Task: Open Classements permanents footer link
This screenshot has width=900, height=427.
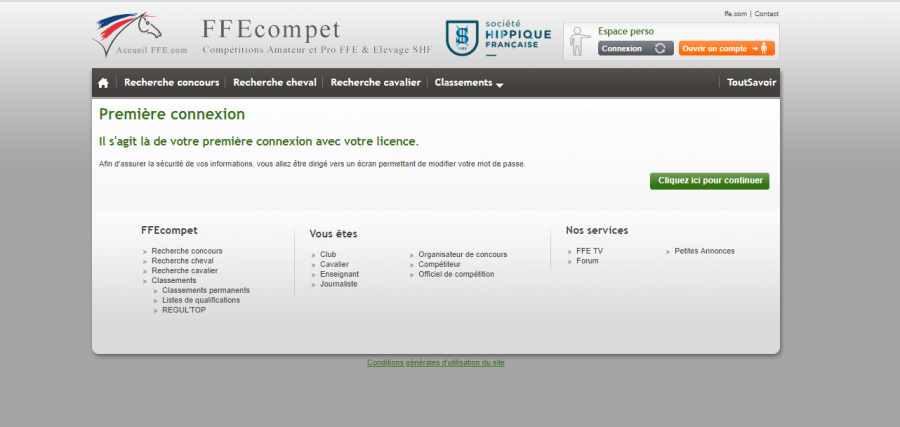Action: click(206, 290)
